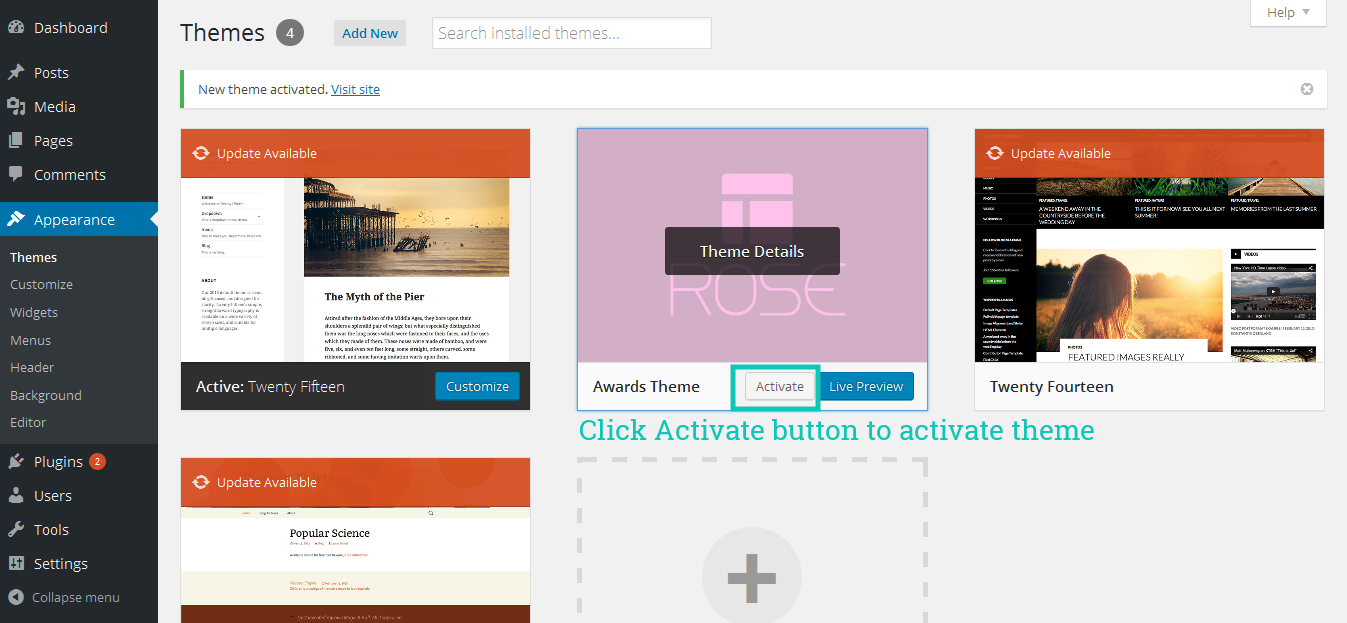Select the Appearance menu
Viewport: 1347px width, 623px height.
pyautogui.click(x=74, y=219)
